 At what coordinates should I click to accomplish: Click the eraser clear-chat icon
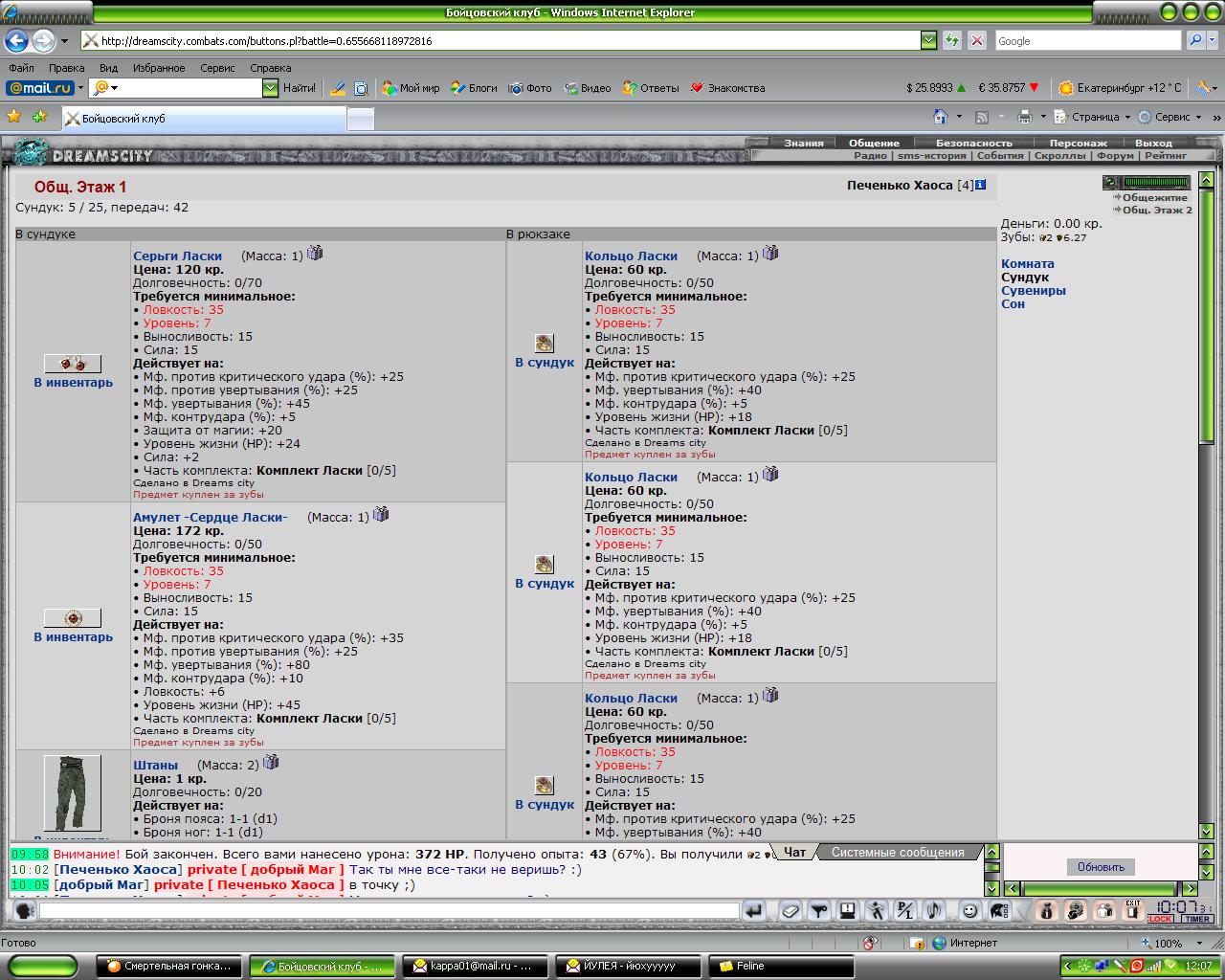790,911
